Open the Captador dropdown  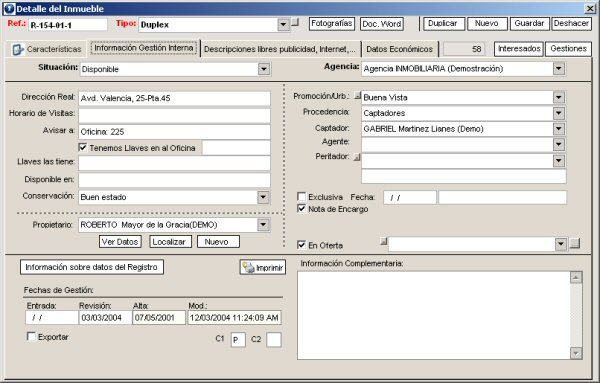click(x=559, y=129)
